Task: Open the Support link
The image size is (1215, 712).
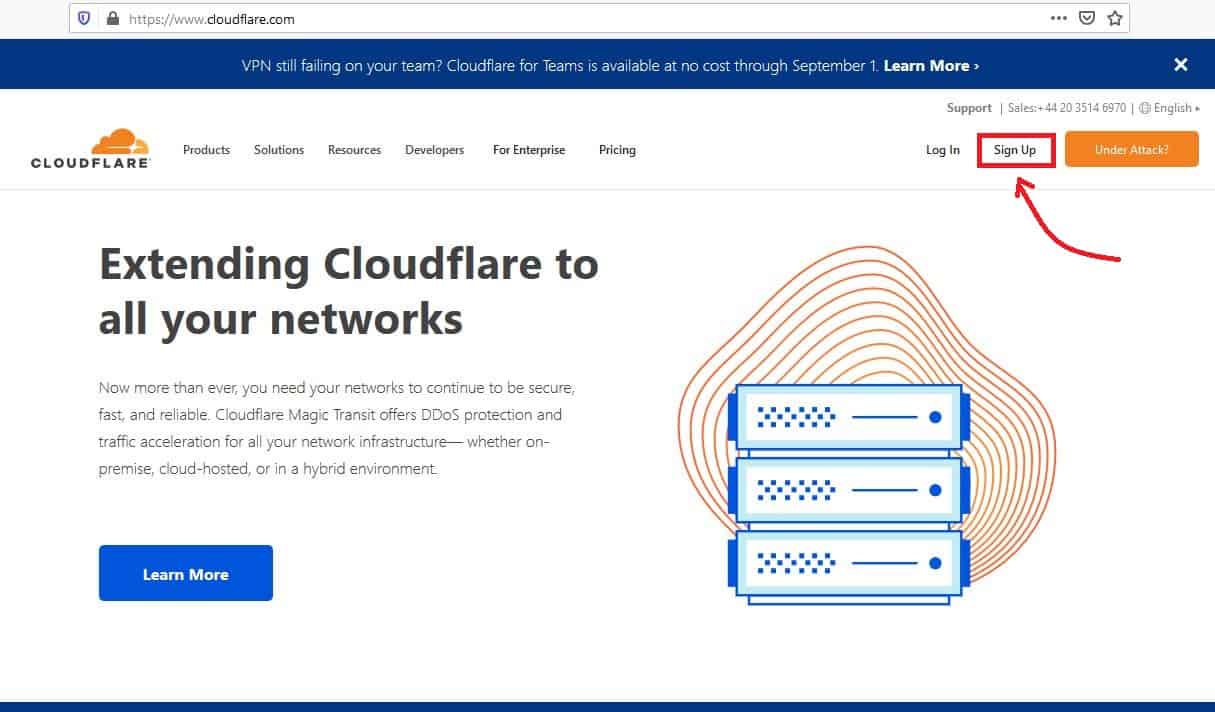Action: (969, 108)
